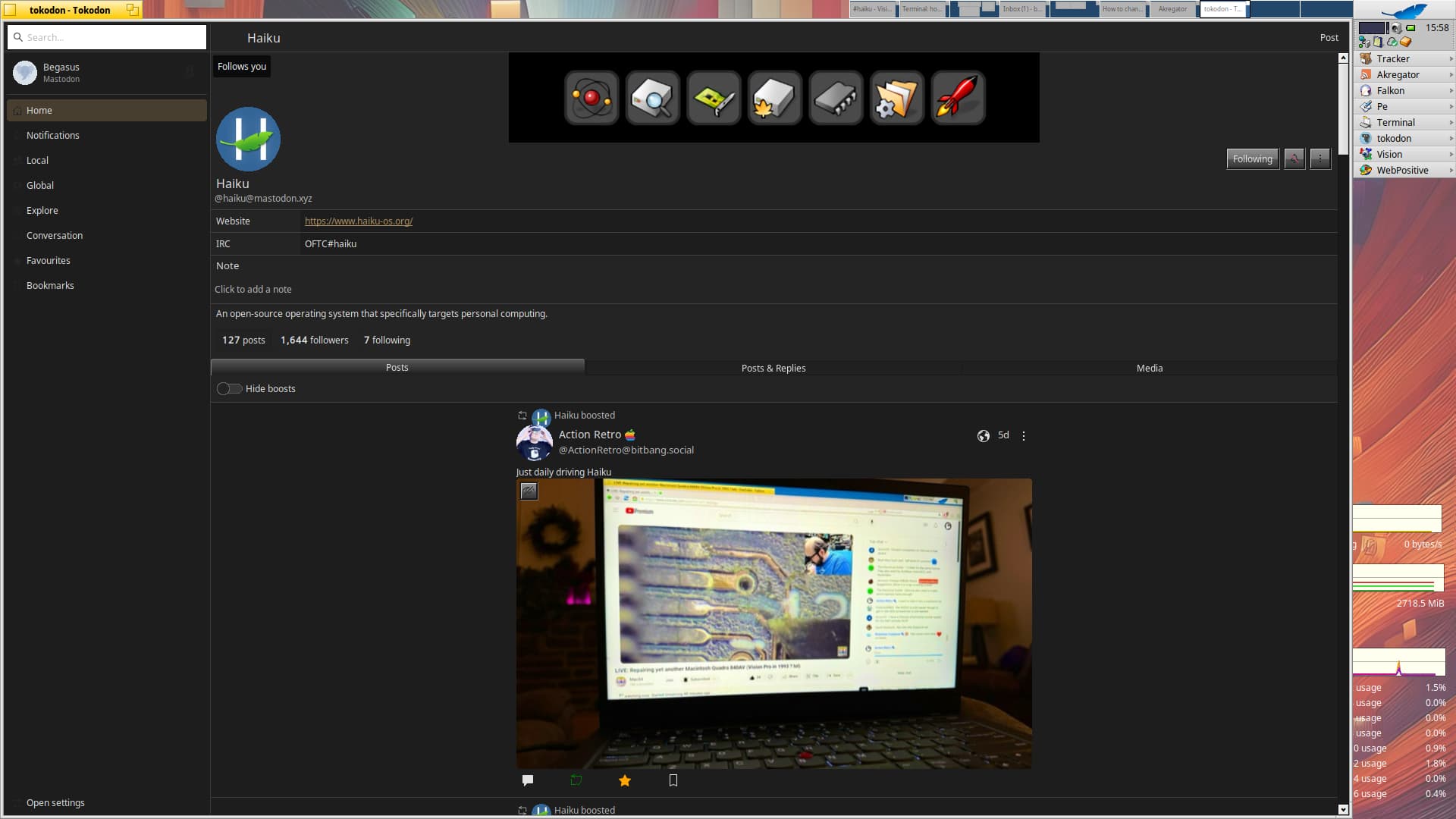Open the @ActionRetro@bitbang.social profile handle
This screenshot has width=1456, height=819.
(626, 450)
